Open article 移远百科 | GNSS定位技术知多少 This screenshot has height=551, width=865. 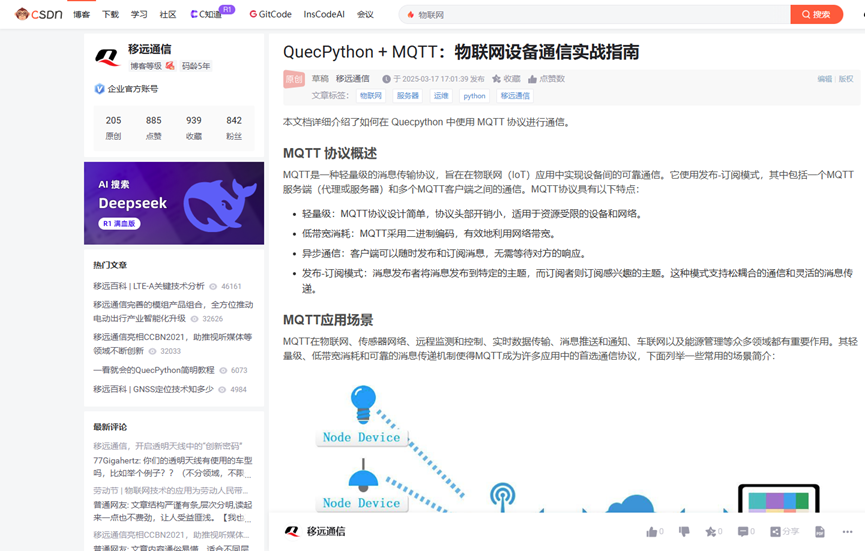click(x=153, y=389)
